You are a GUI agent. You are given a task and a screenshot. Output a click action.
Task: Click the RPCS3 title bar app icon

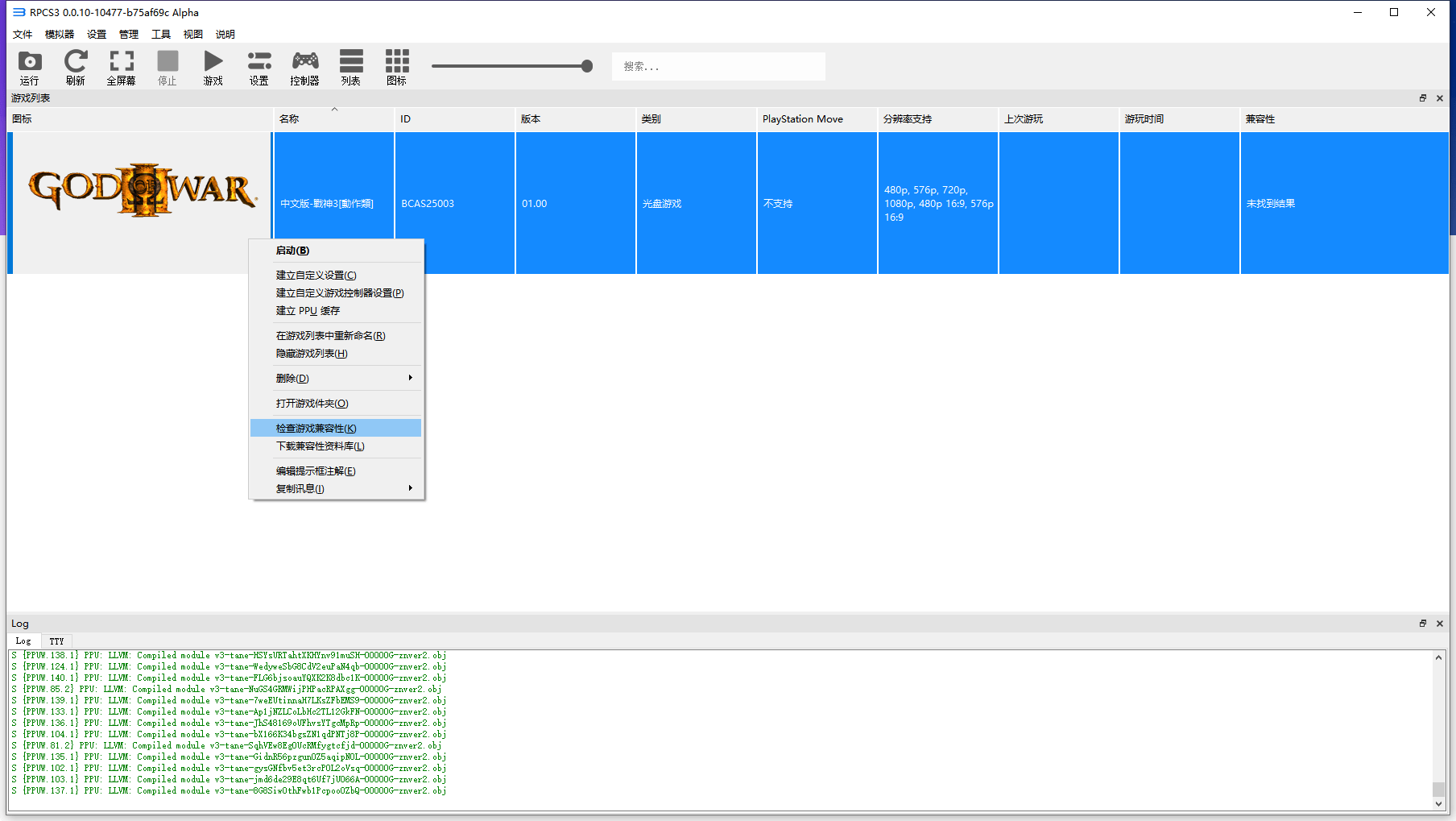(19, 12)
